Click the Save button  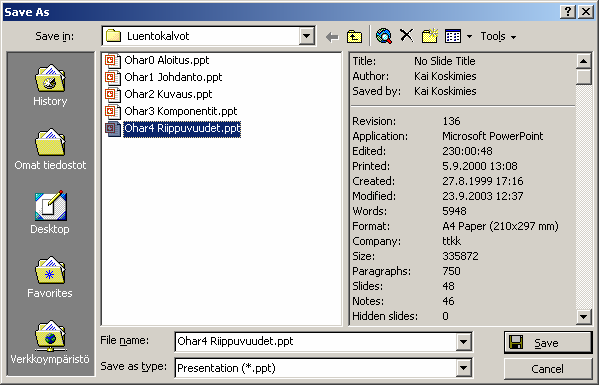tap(548, 343)
